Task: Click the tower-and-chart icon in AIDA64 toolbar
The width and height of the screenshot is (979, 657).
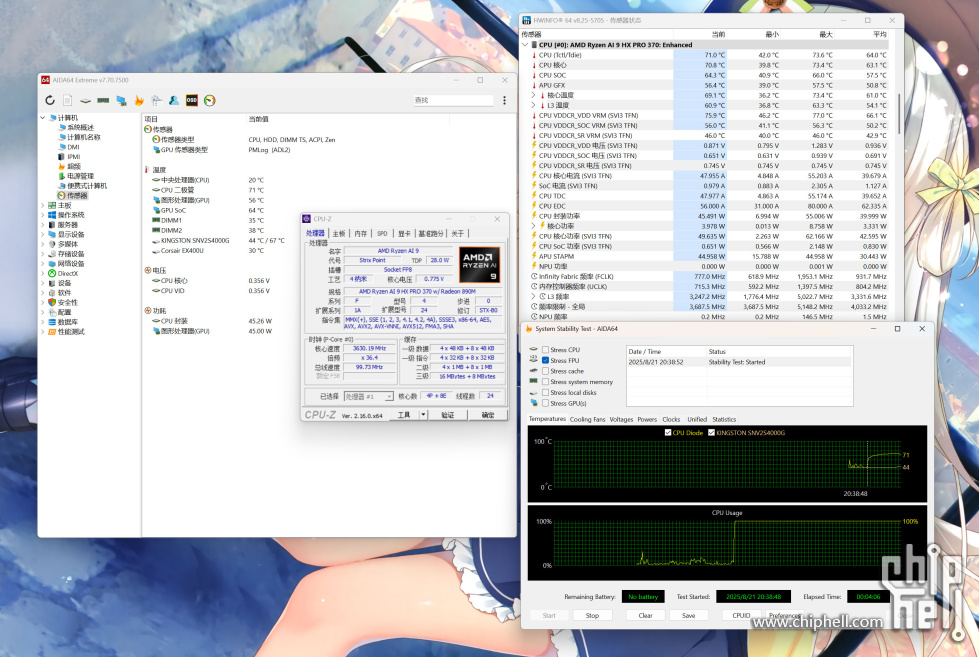Action: click(x=156, y=101)
